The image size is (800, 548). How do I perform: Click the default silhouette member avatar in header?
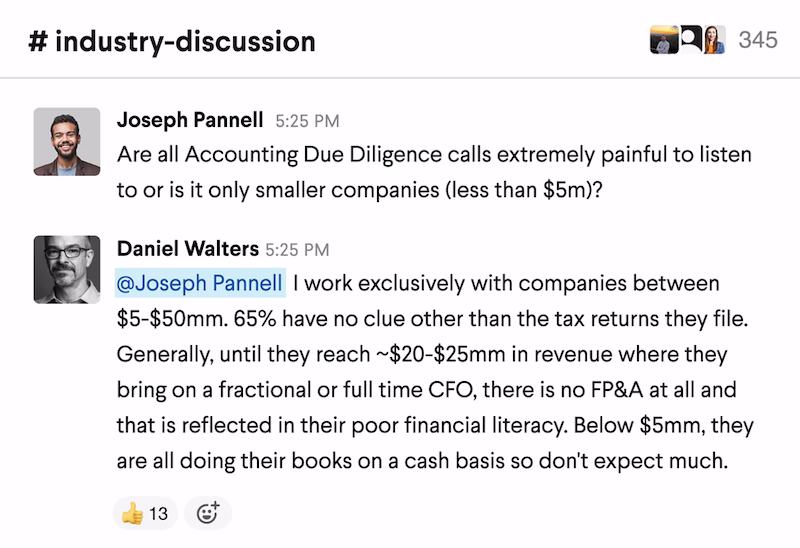[692, 39]
